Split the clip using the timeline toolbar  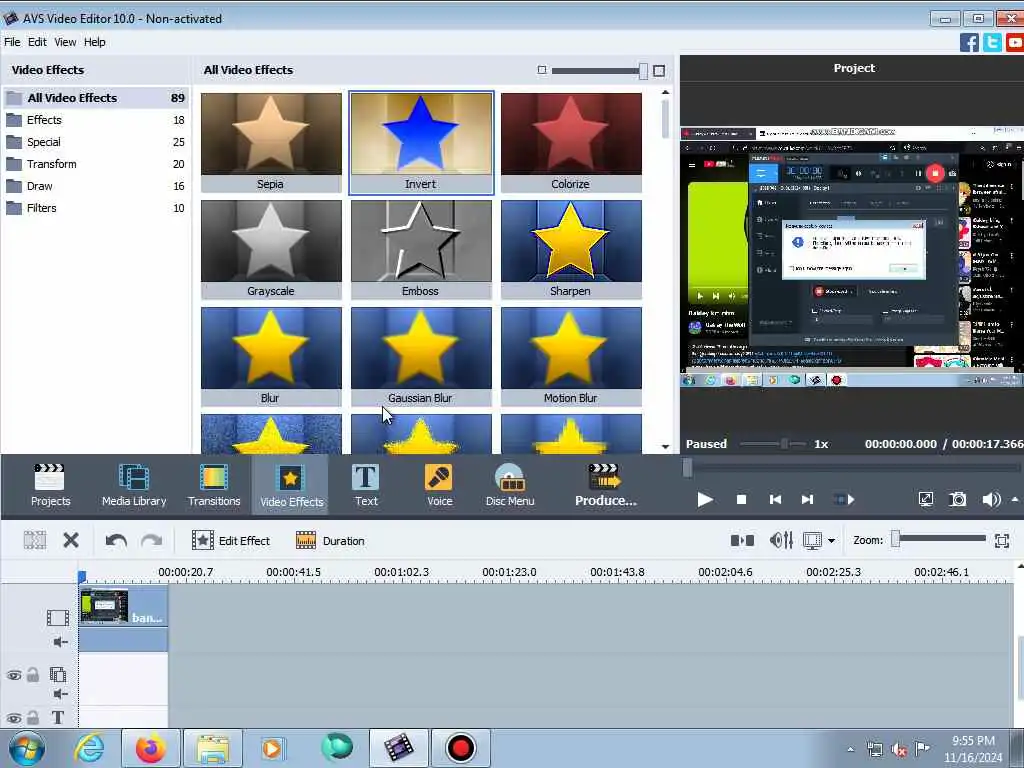(x=35, y=540)
